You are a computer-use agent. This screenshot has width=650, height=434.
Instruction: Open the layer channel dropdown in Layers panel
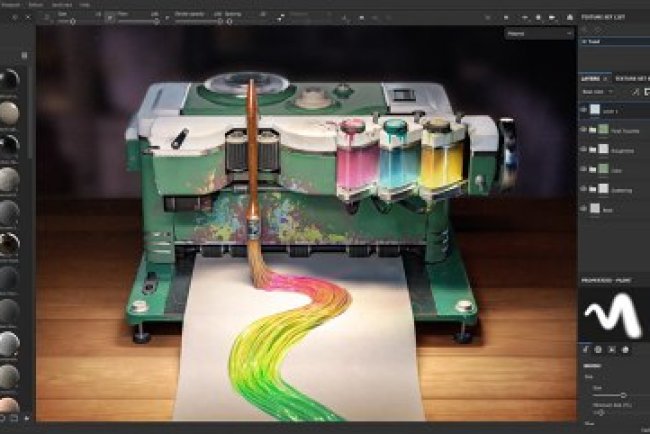click(597, 92)
